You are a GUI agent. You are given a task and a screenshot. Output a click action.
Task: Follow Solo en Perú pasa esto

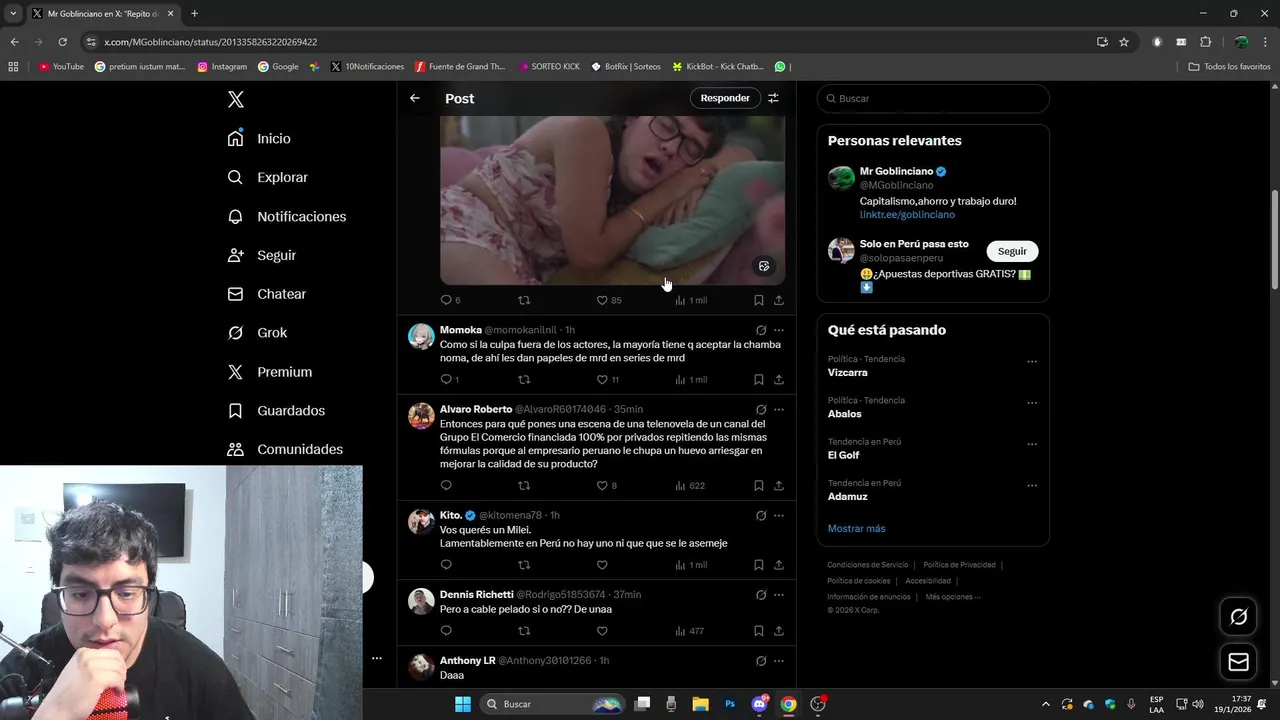(1012, 251)
